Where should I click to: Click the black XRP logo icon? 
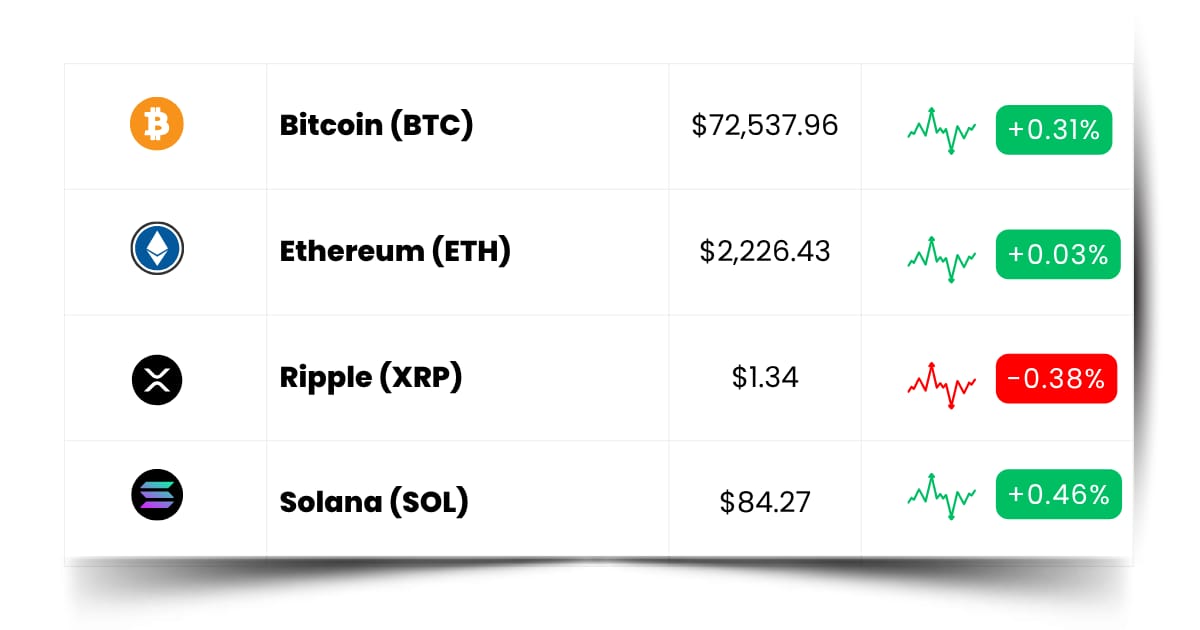(157, 379)
